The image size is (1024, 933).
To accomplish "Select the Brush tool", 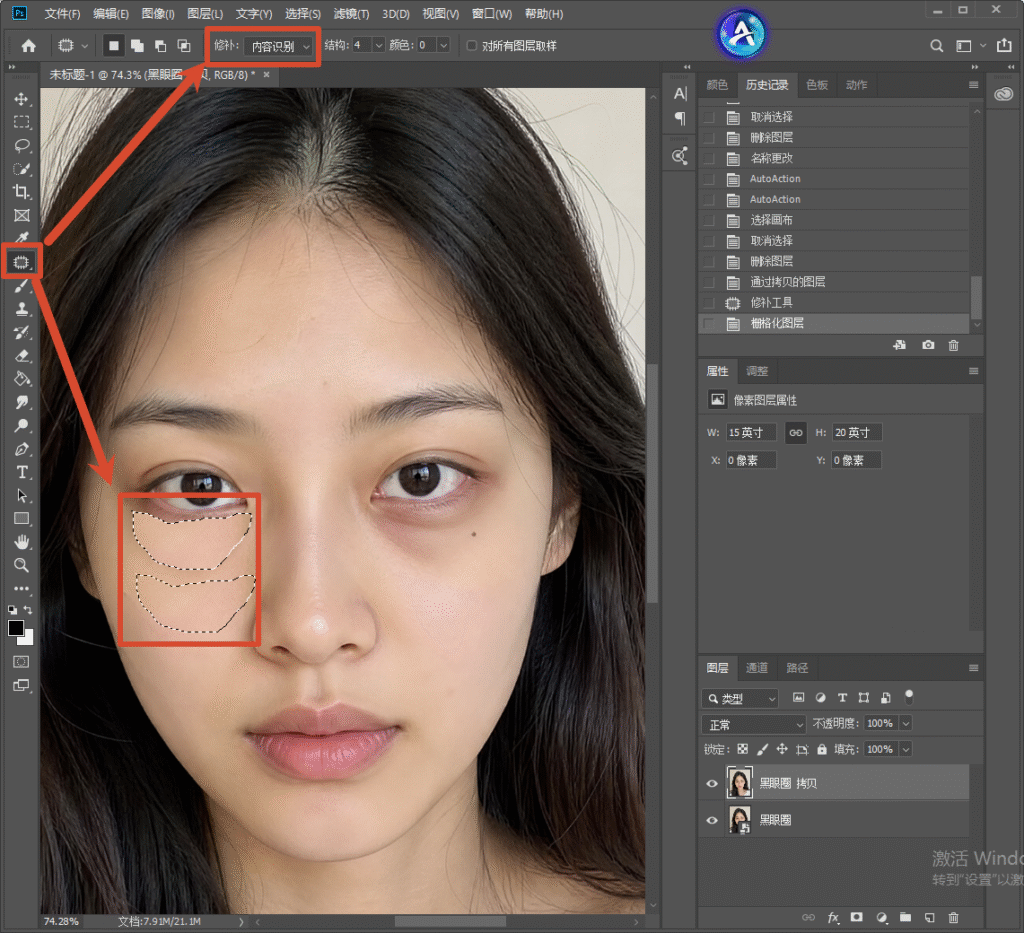I will [x=22, y=285].
